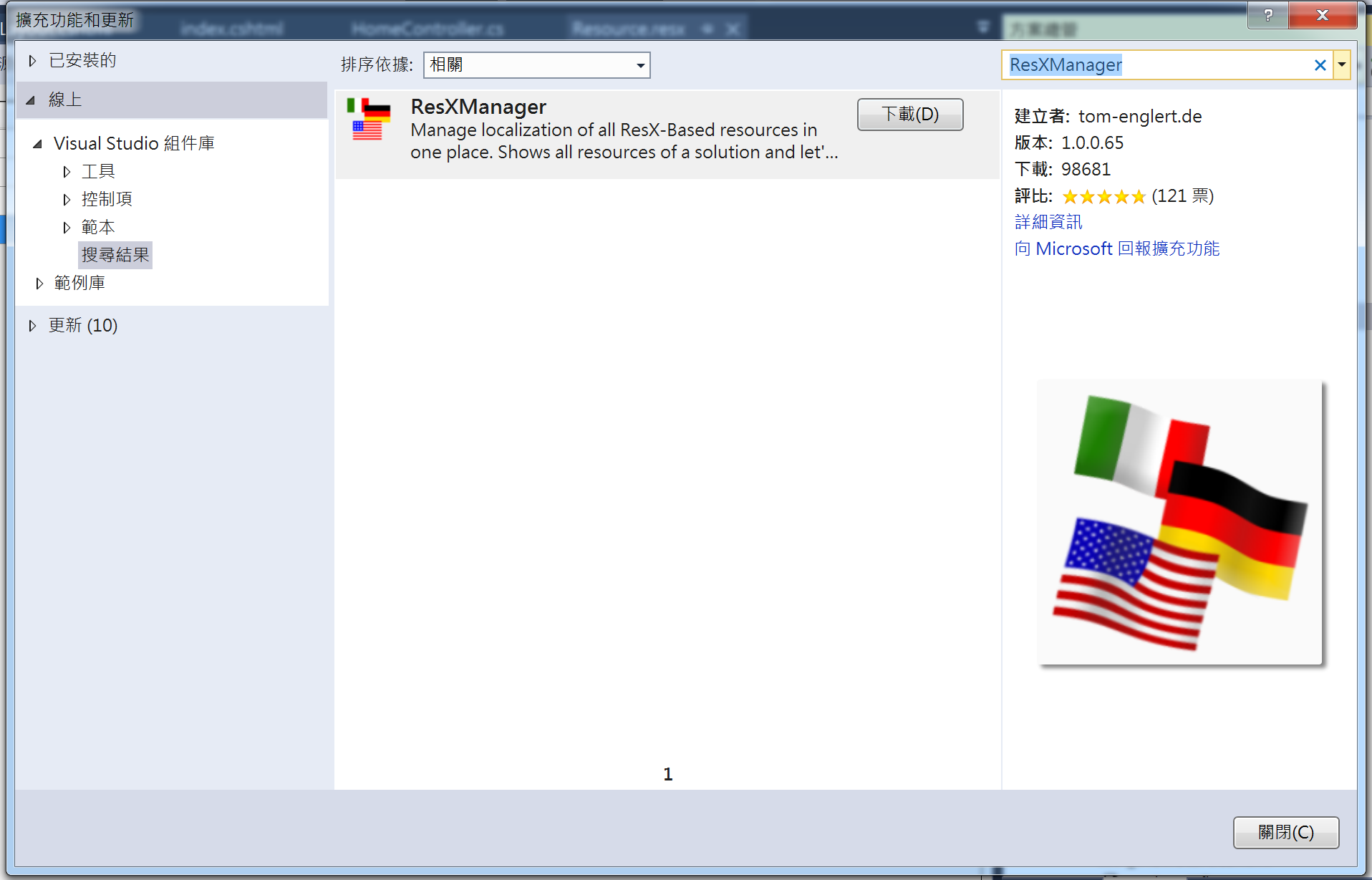The height and width of the screenshot is (880, 1372).
Task: Click the 建立者: tom-englert.de creator text
Action: 1108,116
